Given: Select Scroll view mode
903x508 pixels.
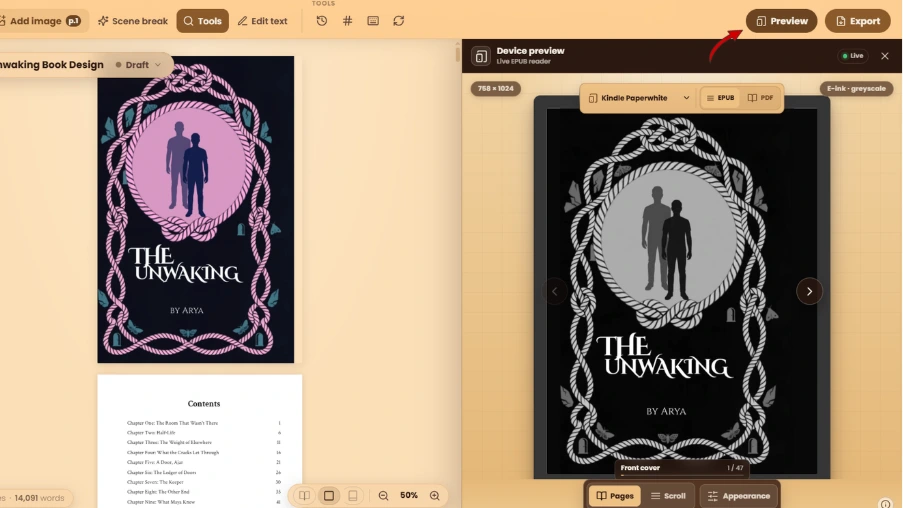Looking at the screenshot, I should [x=668, y=496].
